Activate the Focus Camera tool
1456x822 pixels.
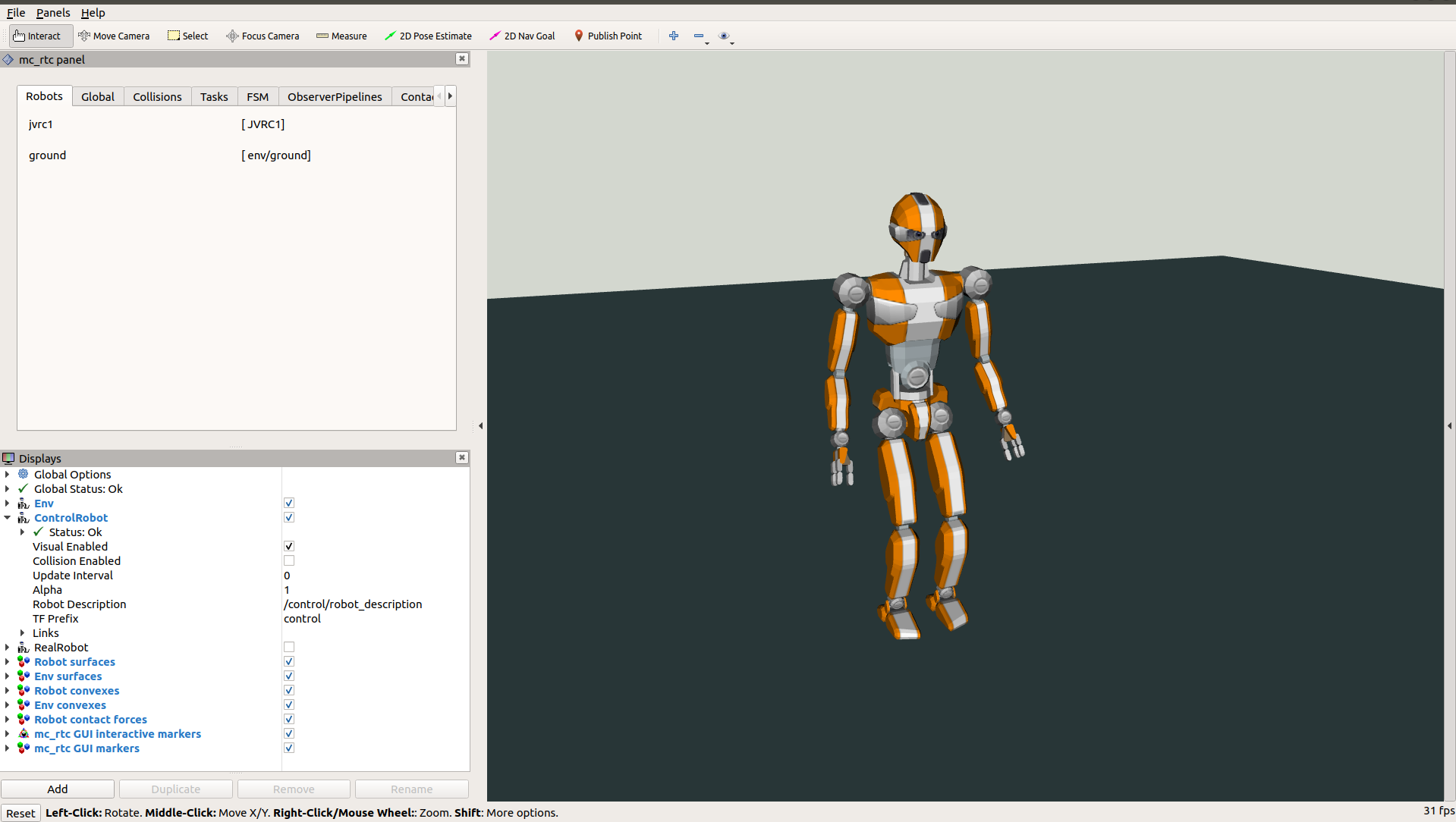263,36
